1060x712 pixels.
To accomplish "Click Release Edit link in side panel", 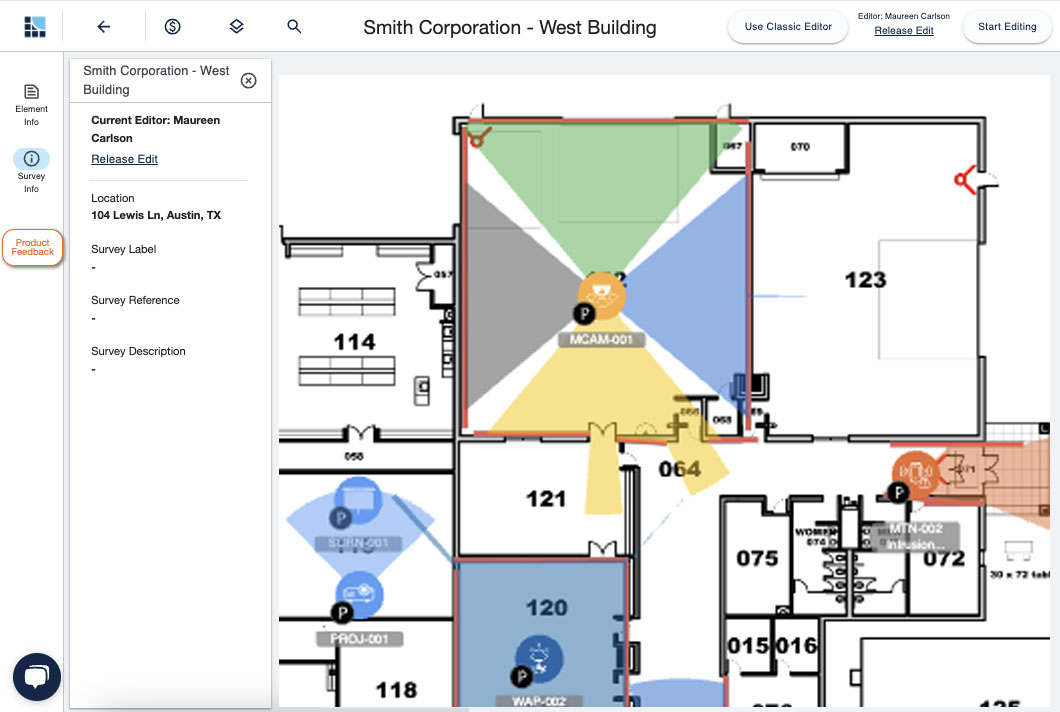I will (x=124, y=159).
